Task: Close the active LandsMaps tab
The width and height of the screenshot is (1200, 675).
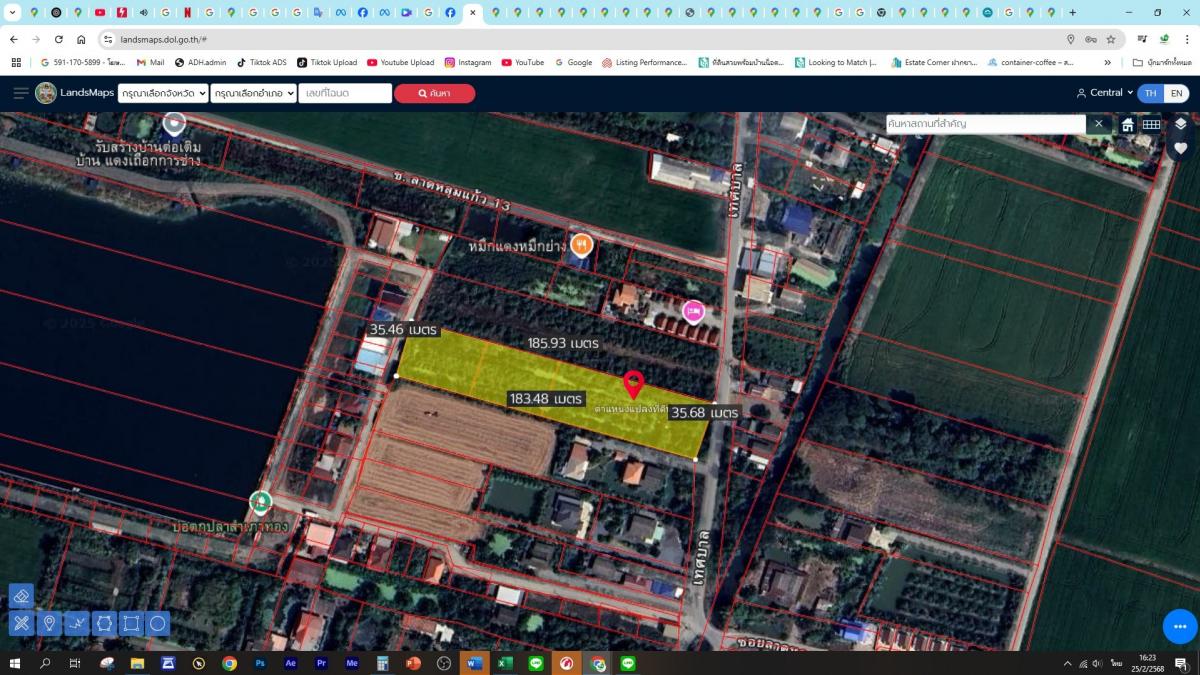Action: point(473,12)
